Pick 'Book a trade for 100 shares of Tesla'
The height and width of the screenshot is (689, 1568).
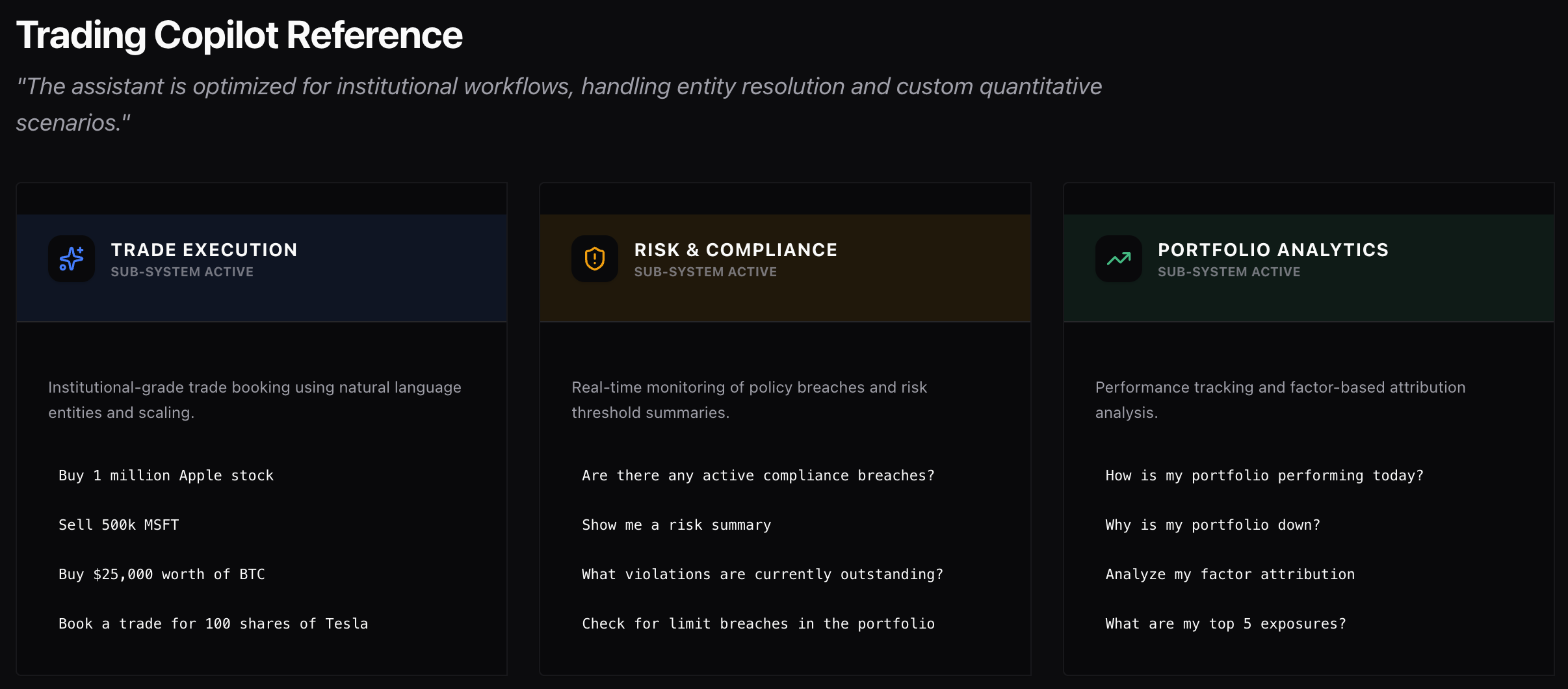213,624
